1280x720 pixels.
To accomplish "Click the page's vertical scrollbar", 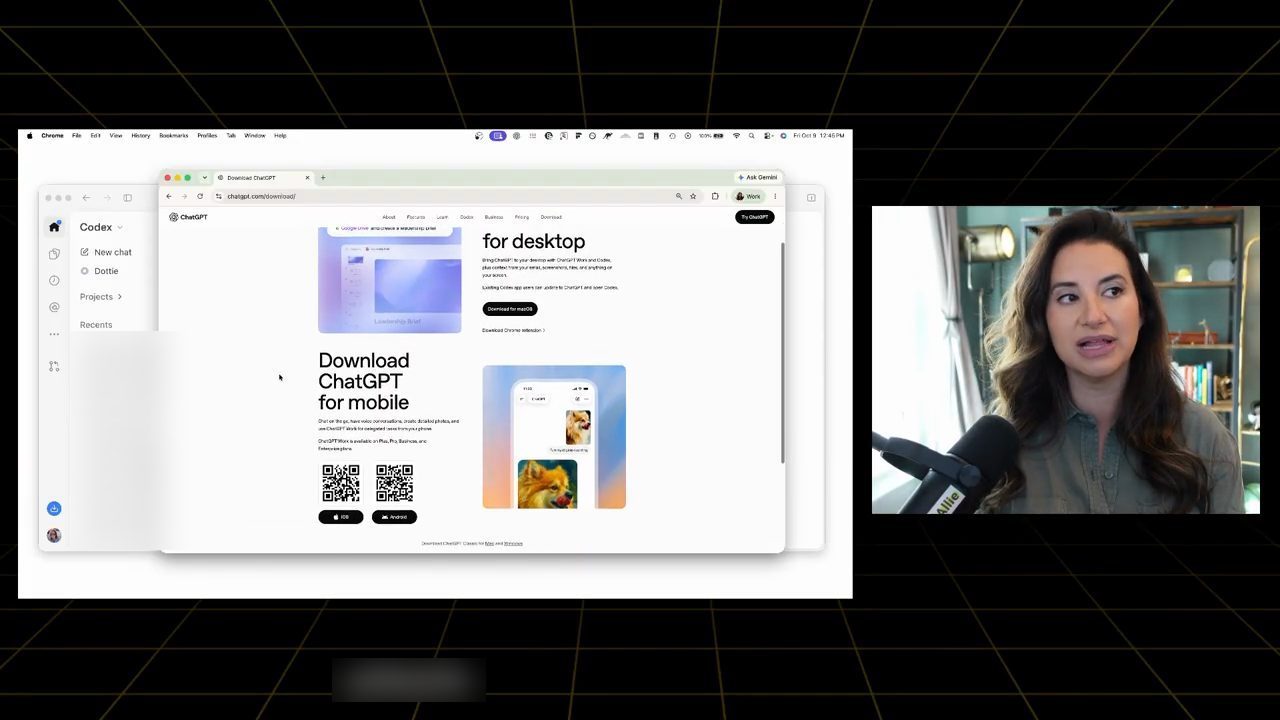I will click(x=782, y=353).
